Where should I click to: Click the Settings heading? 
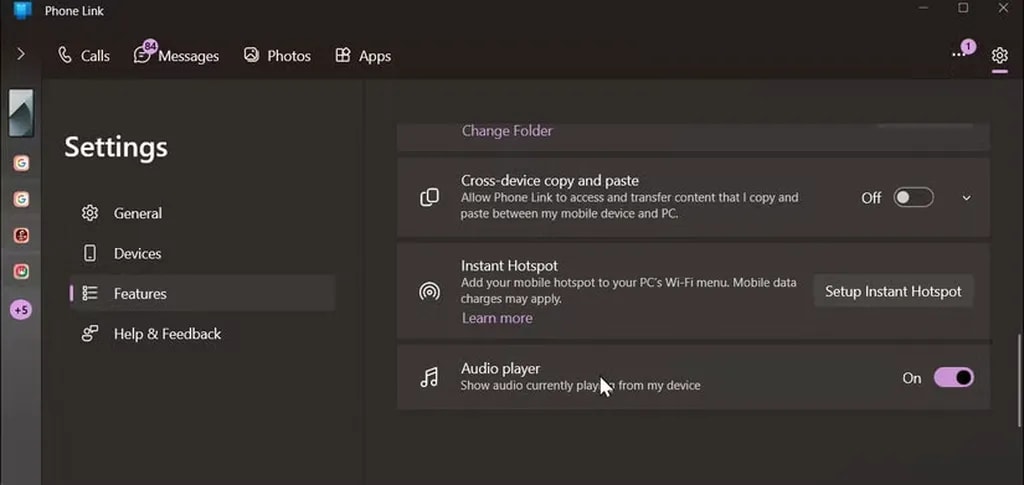(116, 147)
